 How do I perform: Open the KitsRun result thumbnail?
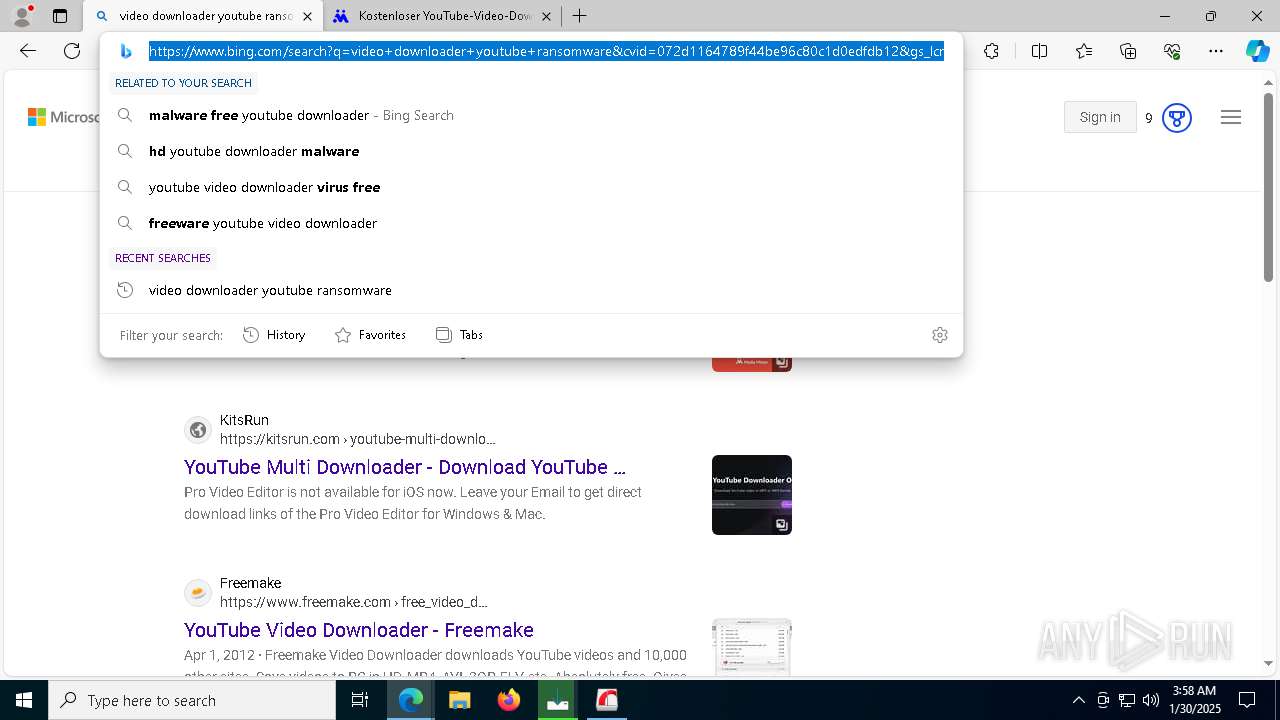click(x=752, y=495)
